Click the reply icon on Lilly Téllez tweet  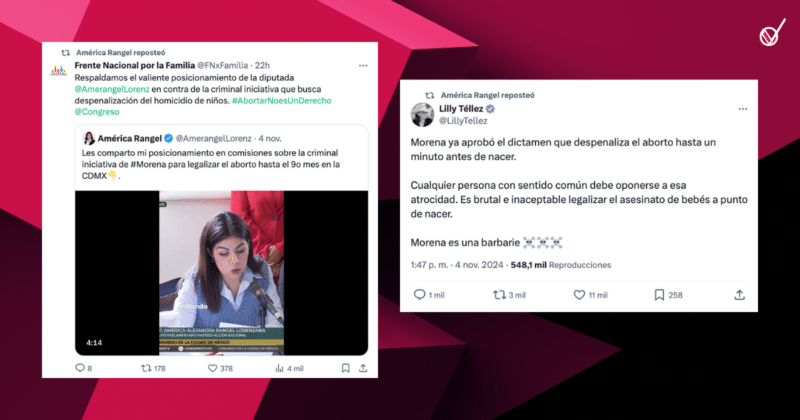(x=419, y=295)
